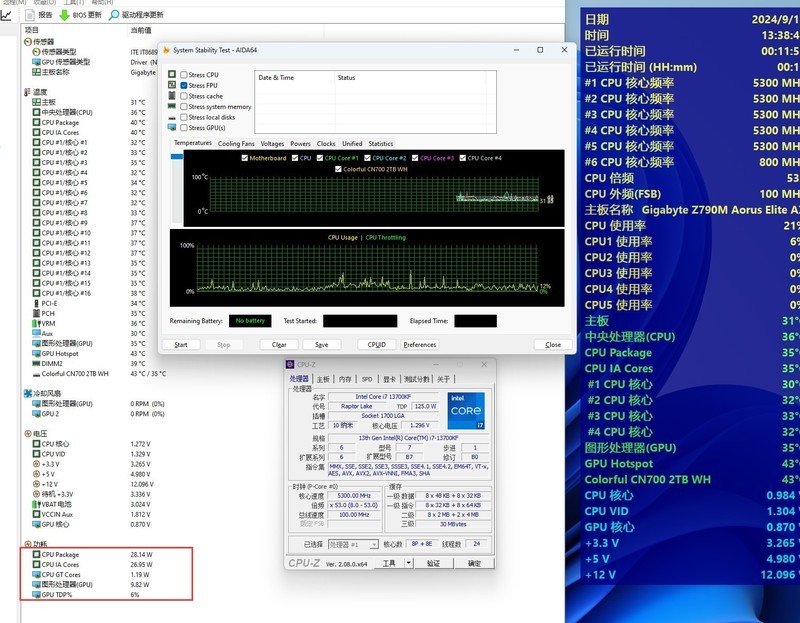This screenshot has height=623, width=800.
Task: Open the 内存 tab in CPU-Z
Action: pos(345,379)
